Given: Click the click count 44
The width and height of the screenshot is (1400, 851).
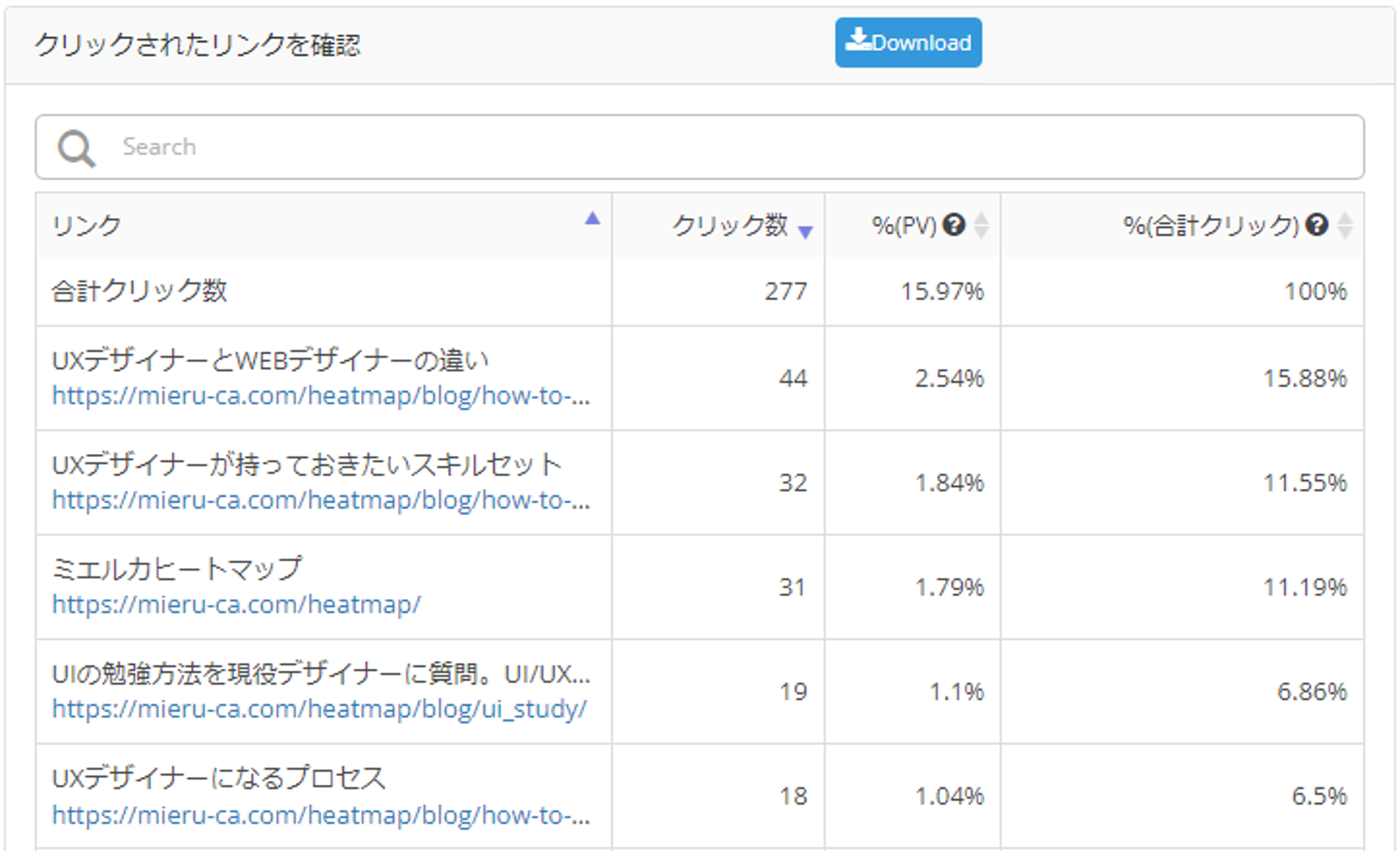Looking at the screenshot, I should tap(793, 379).
